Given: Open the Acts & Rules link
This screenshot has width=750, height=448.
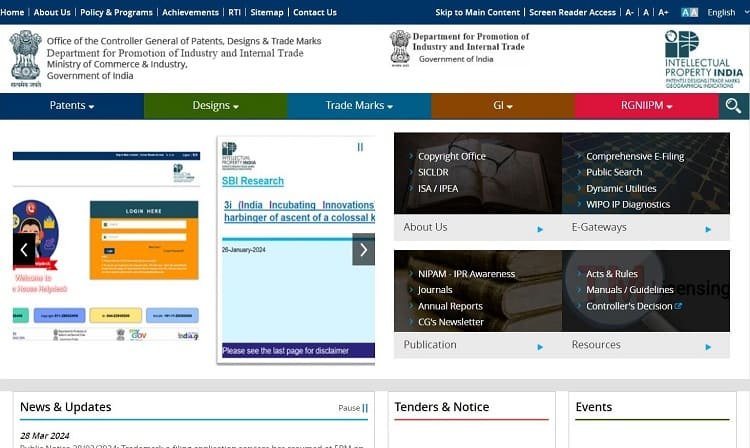Looking at the screenshot, I should (612, 274).
